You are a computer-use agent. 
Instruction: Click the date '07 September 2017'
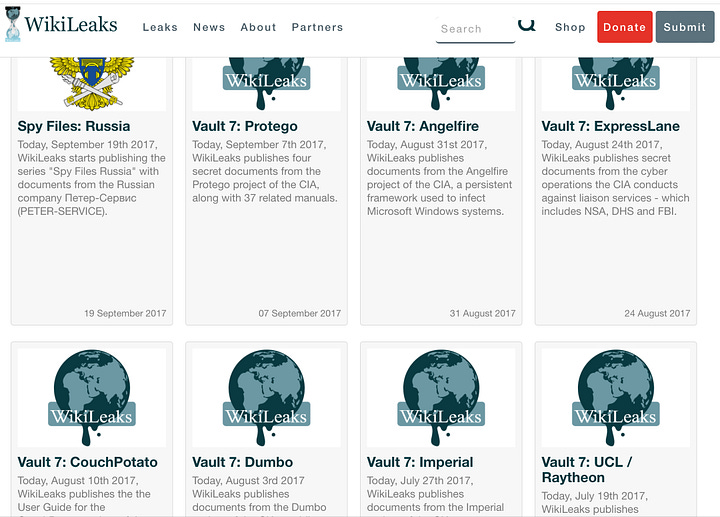click(x=299, y=314)
